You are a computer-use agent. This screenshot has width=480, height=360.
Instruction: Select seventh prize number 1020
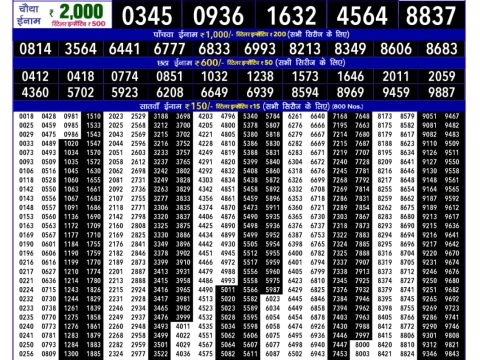click(x=71, y=144)
